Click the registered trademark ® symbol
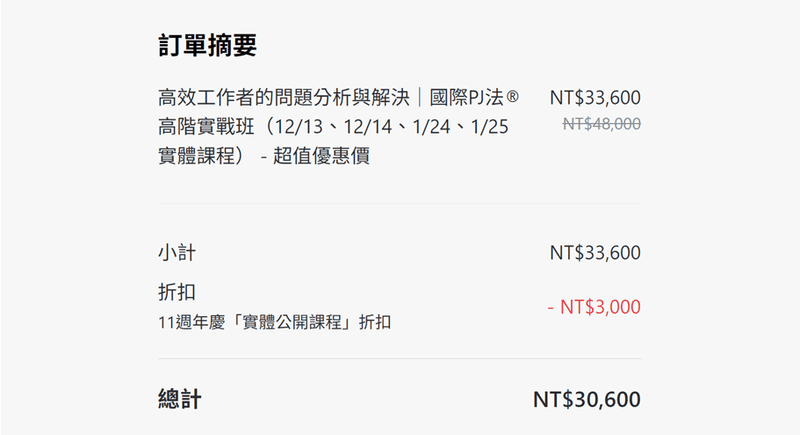This screenshot has width=800, height=435. pyautogui.click(x=513, y=98)
